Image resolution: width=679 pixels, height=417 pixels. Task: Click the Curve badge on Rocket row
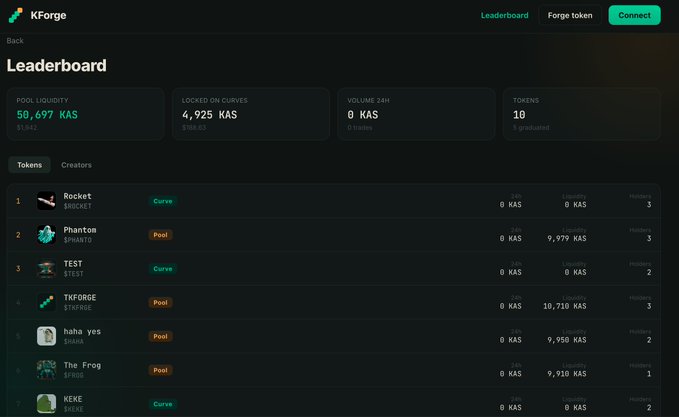(x=163, y=201)
